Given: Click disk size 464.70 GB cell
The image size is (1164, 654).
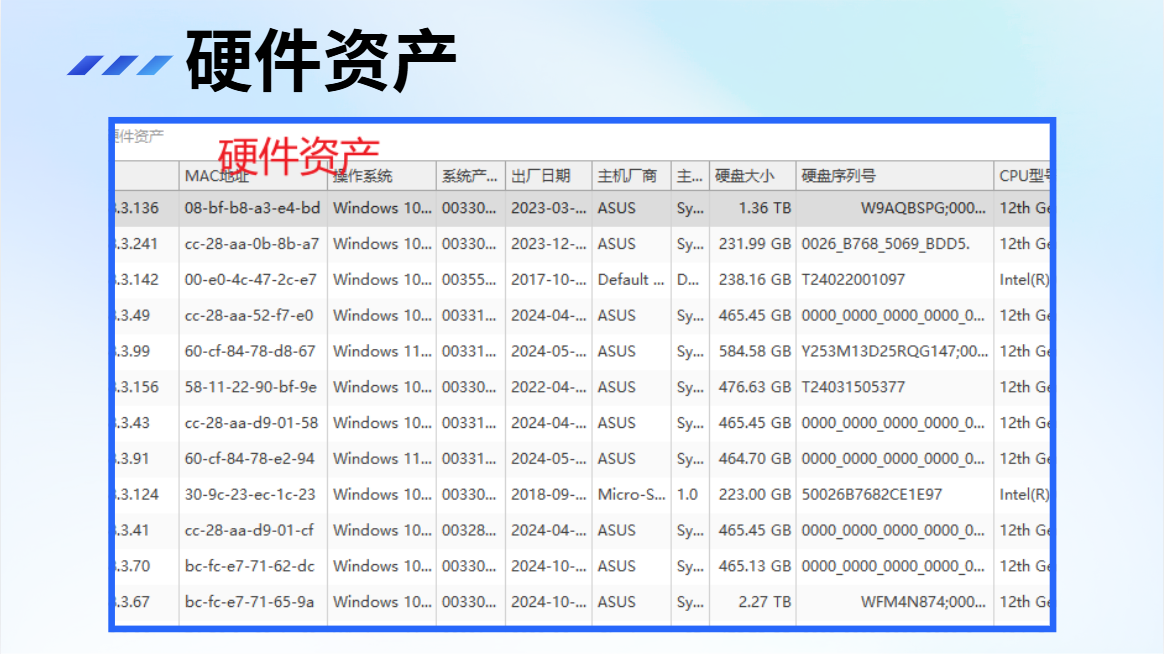Looking at the screenshot, I should pos(754,459).
